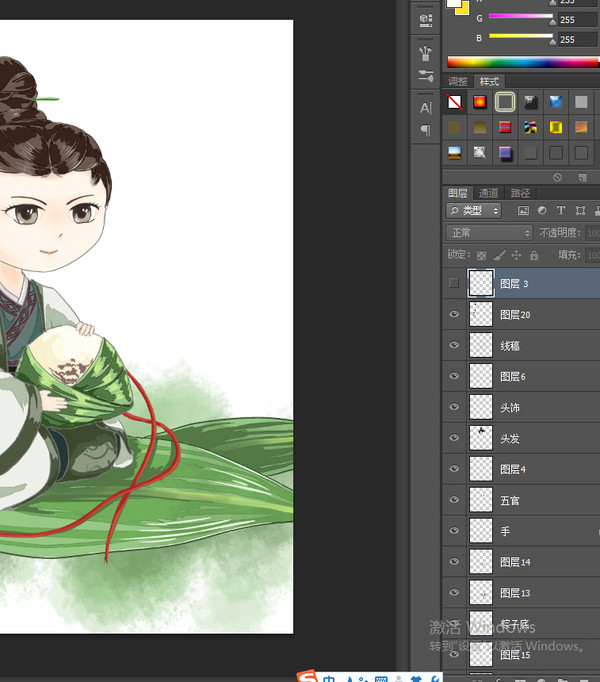Open the Character panel icon
The height and width of the screenshot is (682, 600).
click(x=426, y=108)
